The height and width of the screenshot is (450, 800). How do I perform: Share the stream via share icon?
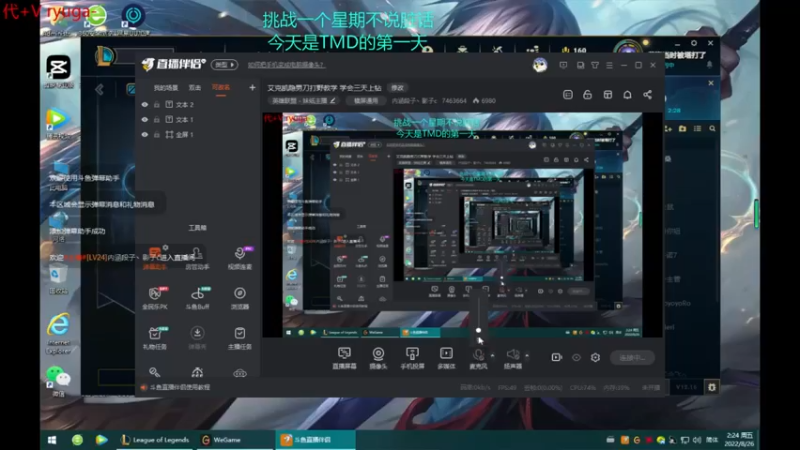coord(647,95)
